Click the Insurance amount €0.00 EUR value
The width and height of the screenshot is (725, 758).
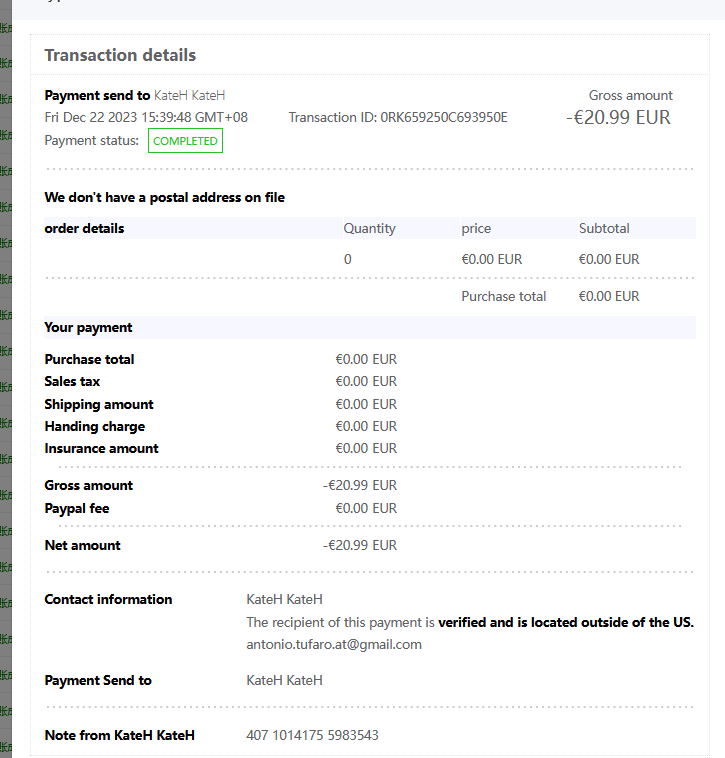[366, 448]
